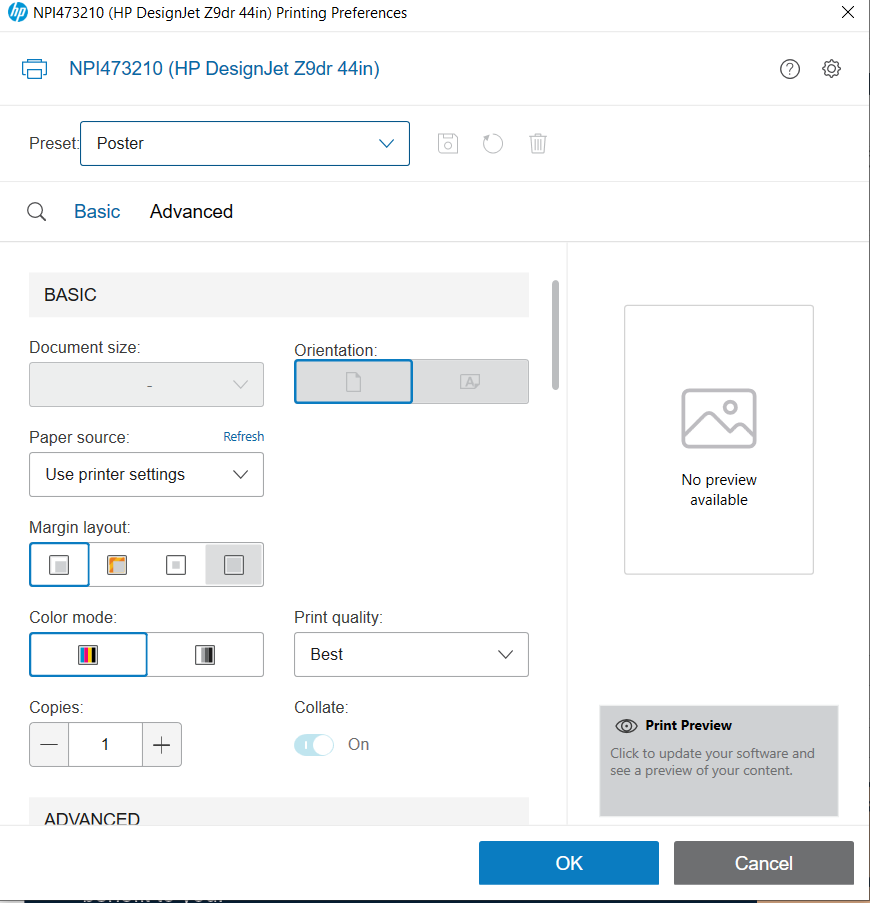The height and width of the screenshot is (903, 870).
Task: Increase Copies using the plus stepper
Action: [x=162, y=744]
